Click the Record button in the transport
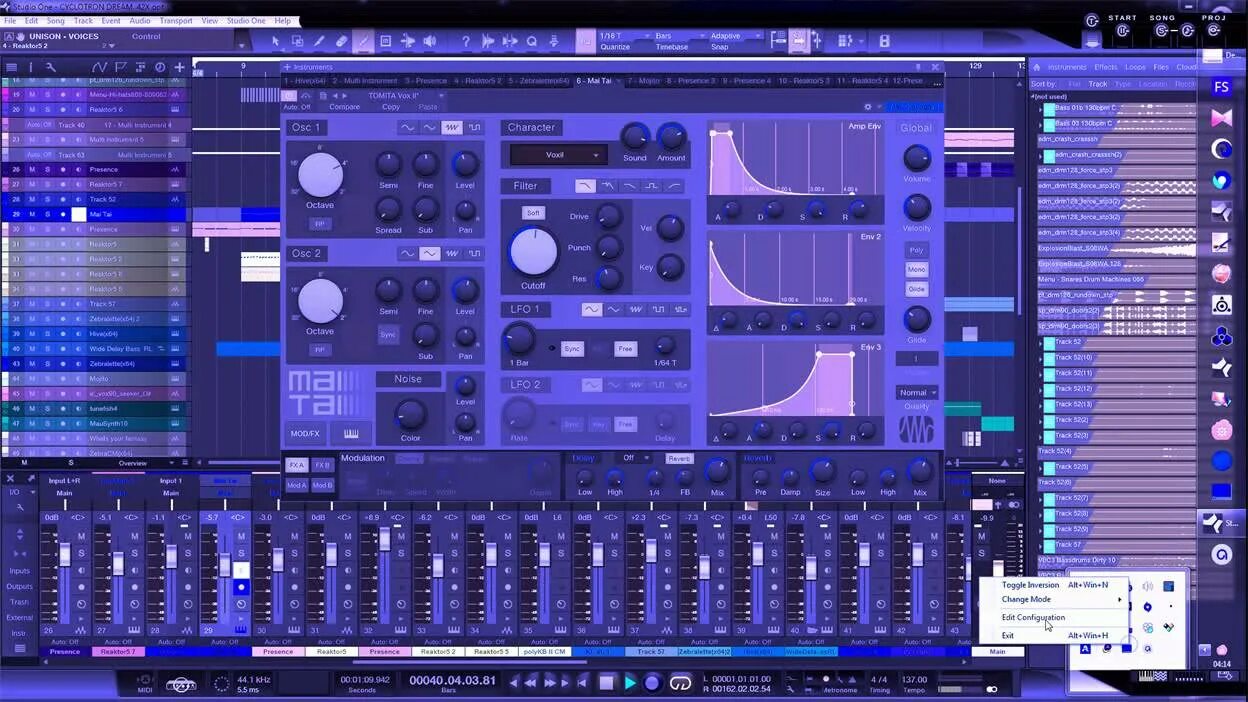The image size is (1248, 702). tap(652, 681)
